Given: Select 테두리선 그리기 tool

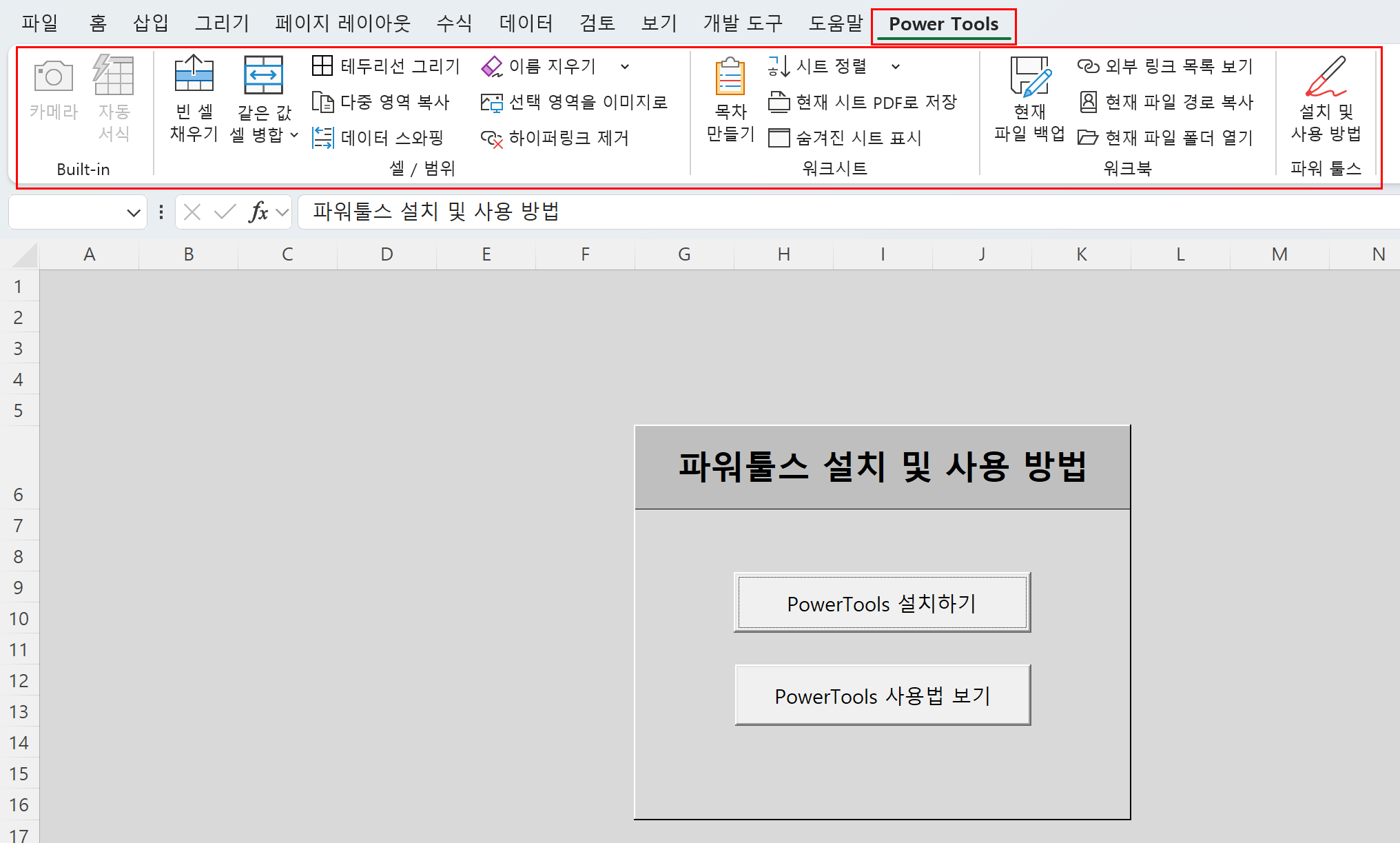Looking at the screenshot, I should pos(386,66).
